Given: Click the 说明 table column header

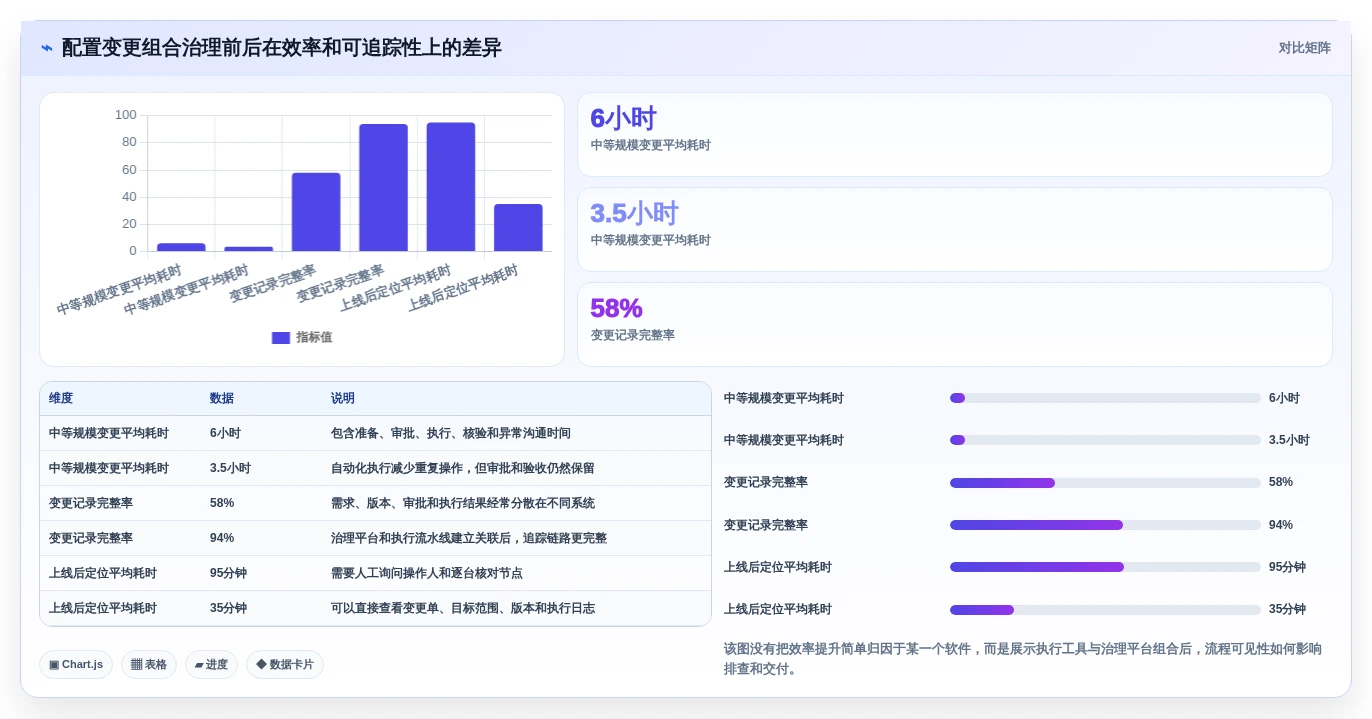Looking at the screenshot, I should (343, 398).
